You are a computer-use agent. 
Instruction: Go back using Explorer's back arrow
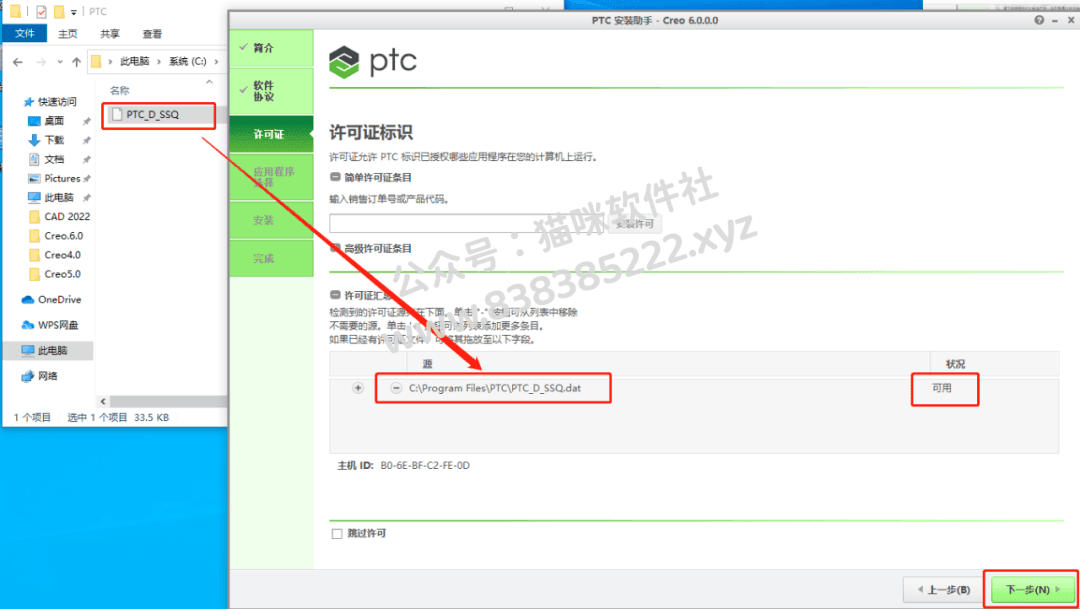[18, 62]
